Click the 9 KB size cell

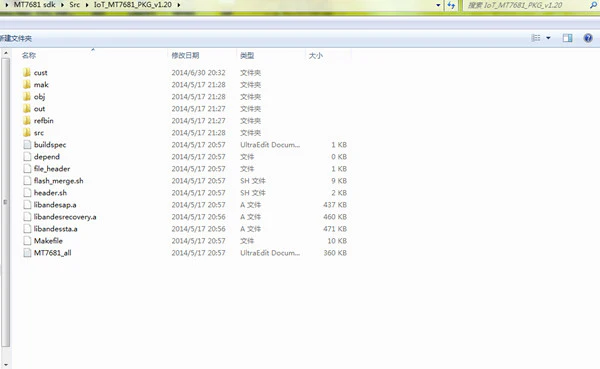tap(339, 181)
